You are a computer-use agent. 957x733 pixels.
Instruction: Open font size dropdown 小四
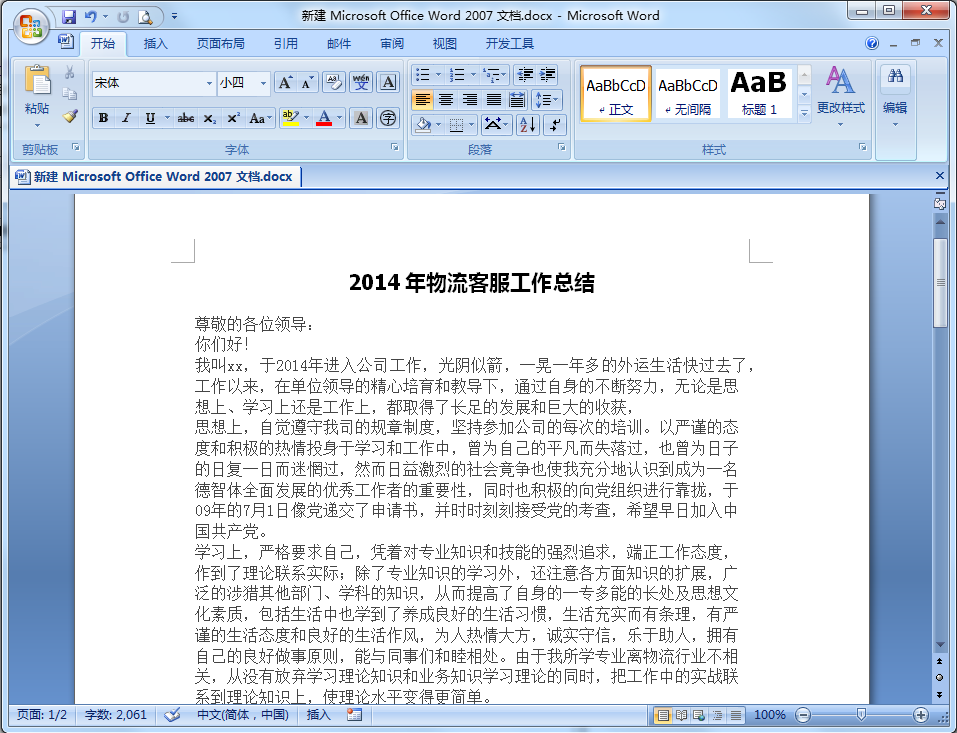[x=263, y=83]
